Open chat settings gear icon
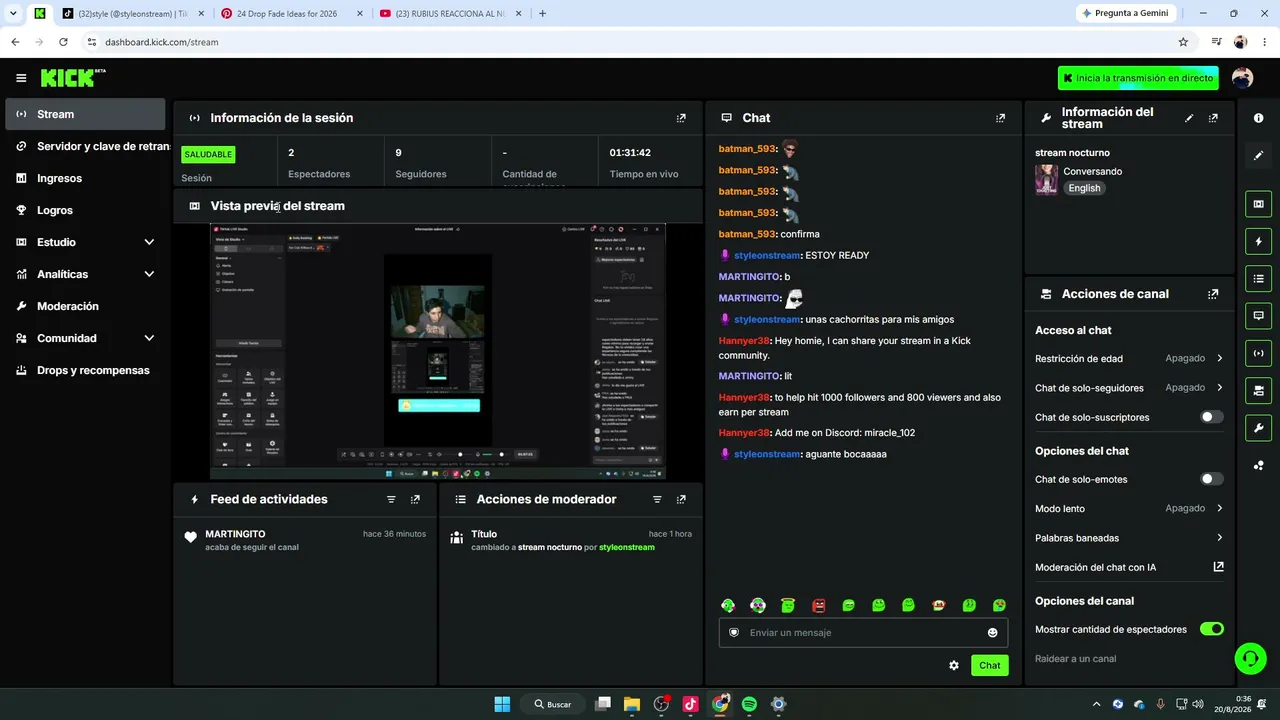Viewport: 1280px width, 720px height. pyautogui.click(x=954, y=665)
